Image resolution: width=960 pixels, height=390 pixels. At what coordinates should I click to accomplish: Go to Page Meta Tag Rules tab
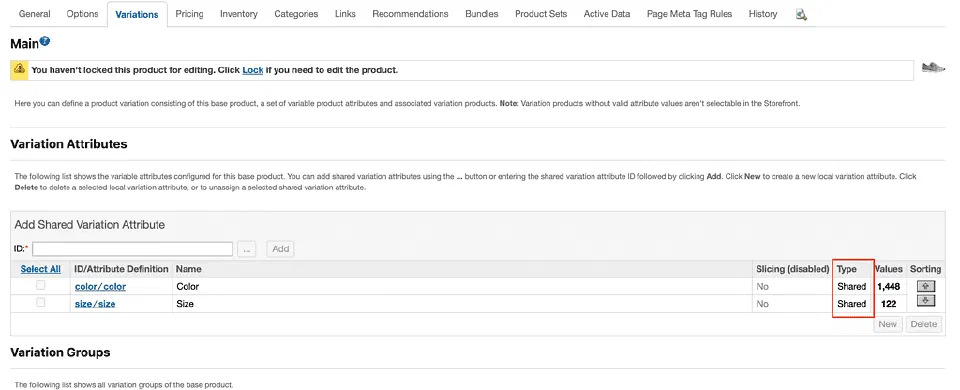(689, 13)
